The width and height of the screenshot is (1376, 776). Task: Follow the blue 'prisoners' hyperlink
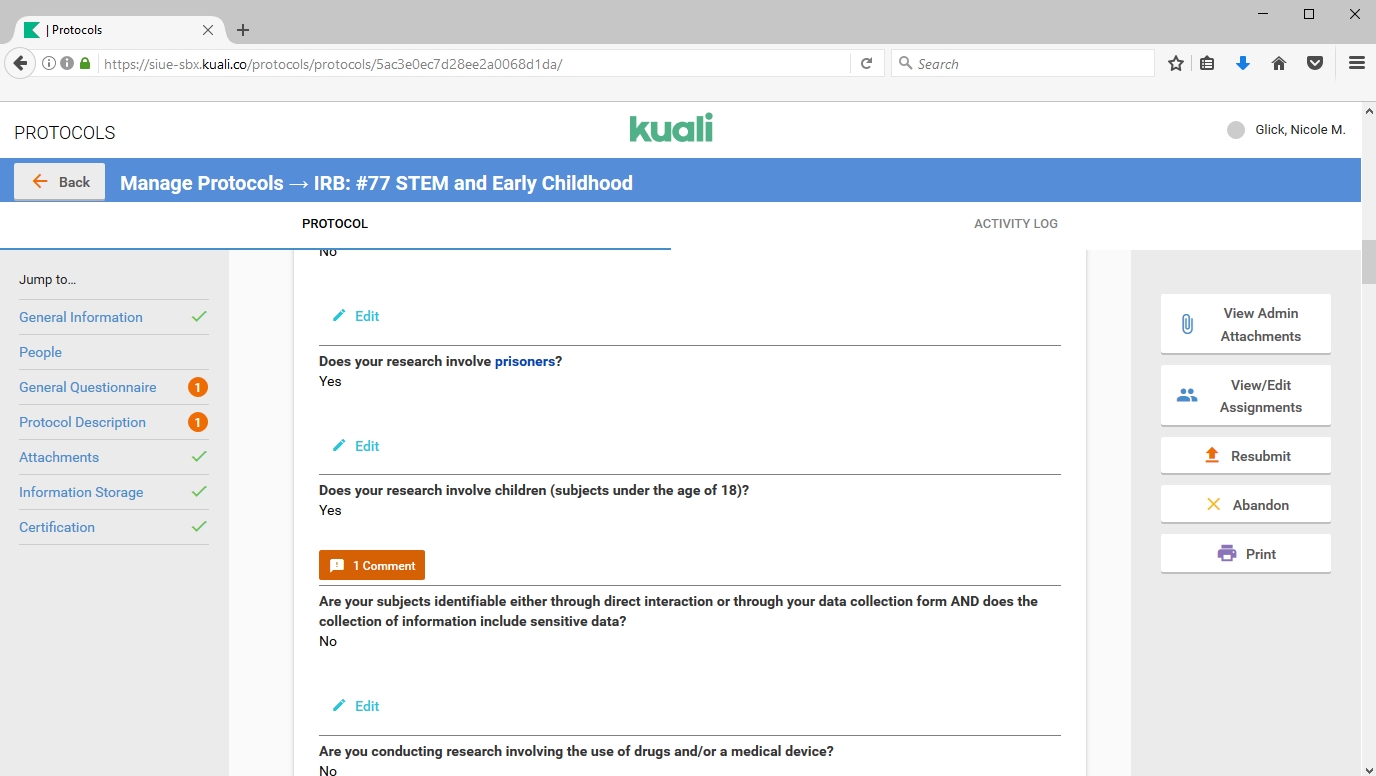[x=524, y=361]
